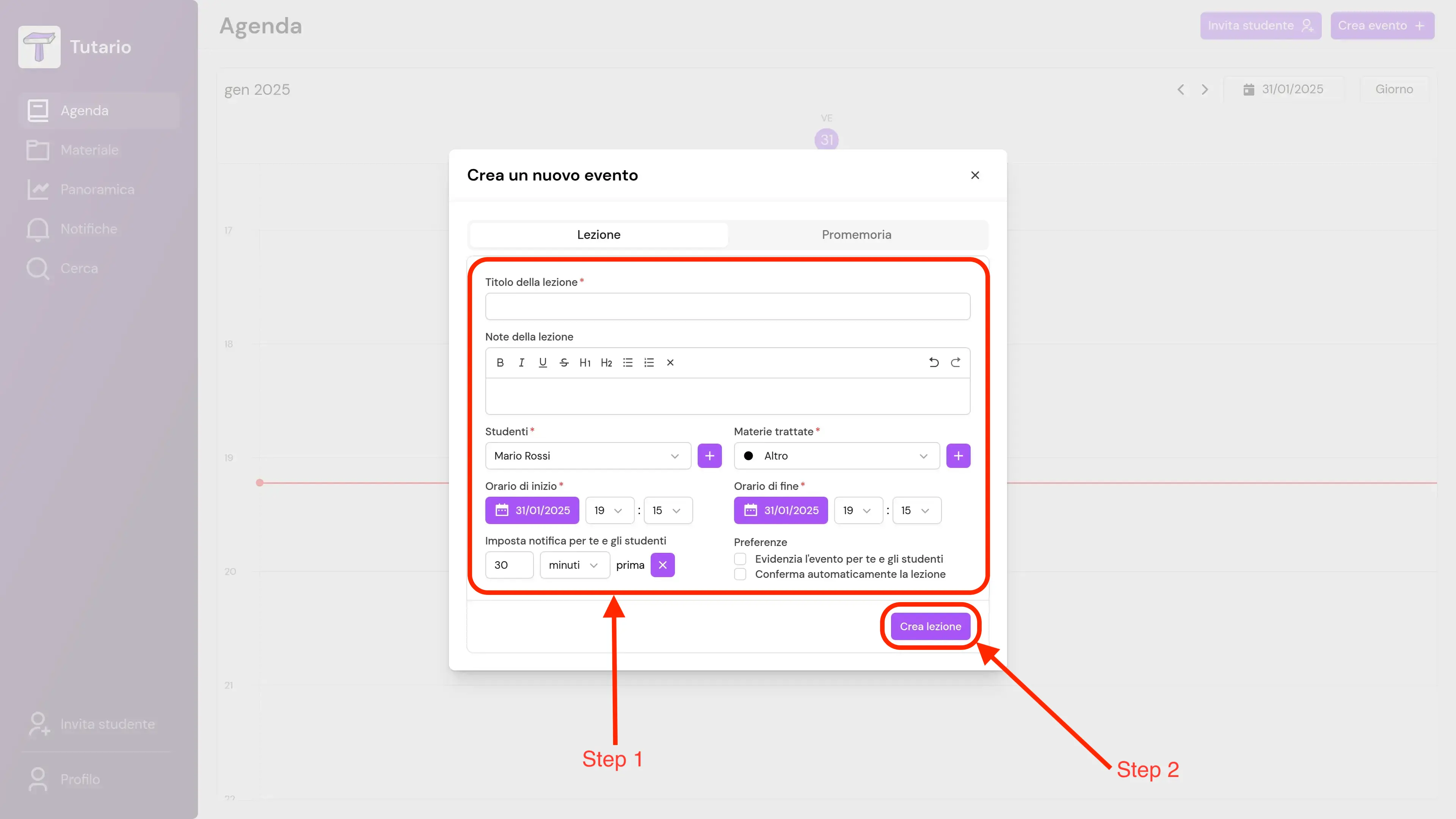Click the Crea lezione button
1456x819 pixels.
(930, 626)
